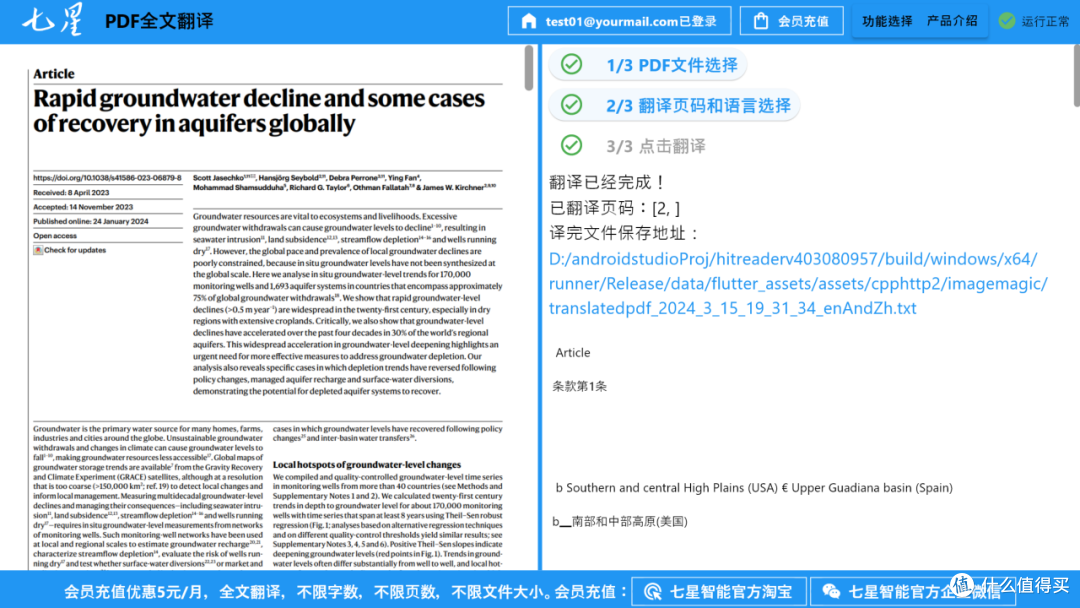Click 'Check for updates' icon in the PDF
The width and height of the screenshot is (1080, 608).
[x=38, y=250]
